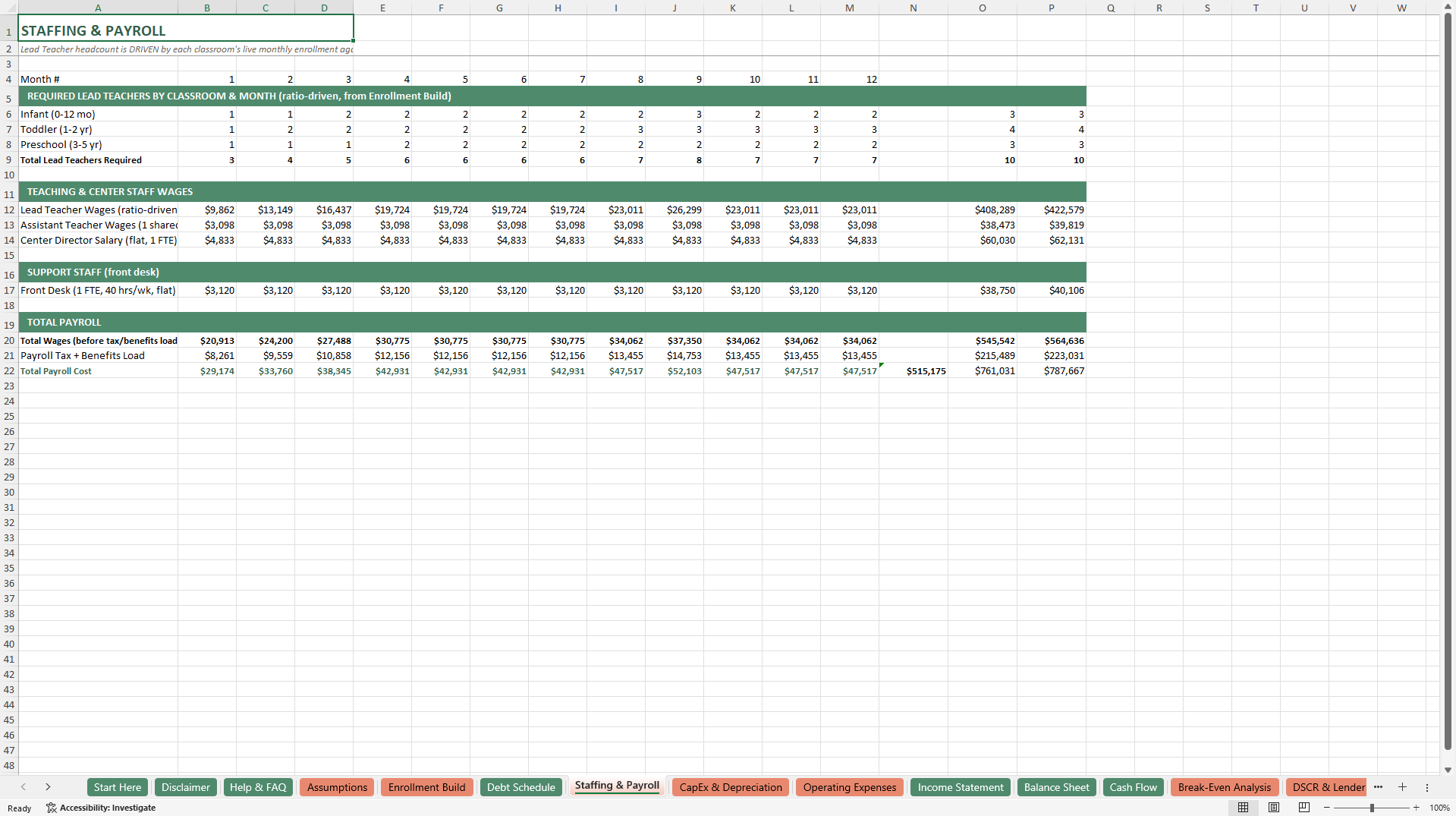Select the $26,299 month 9 wages cell

[x=675, y=210]
